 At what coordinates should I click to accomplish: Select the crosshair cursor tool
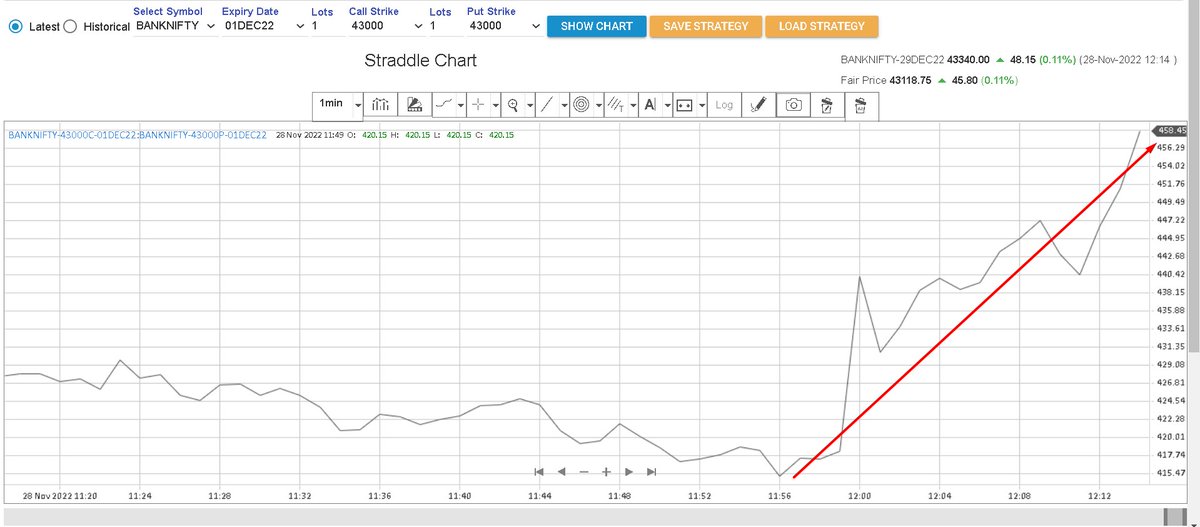(479, 104)
